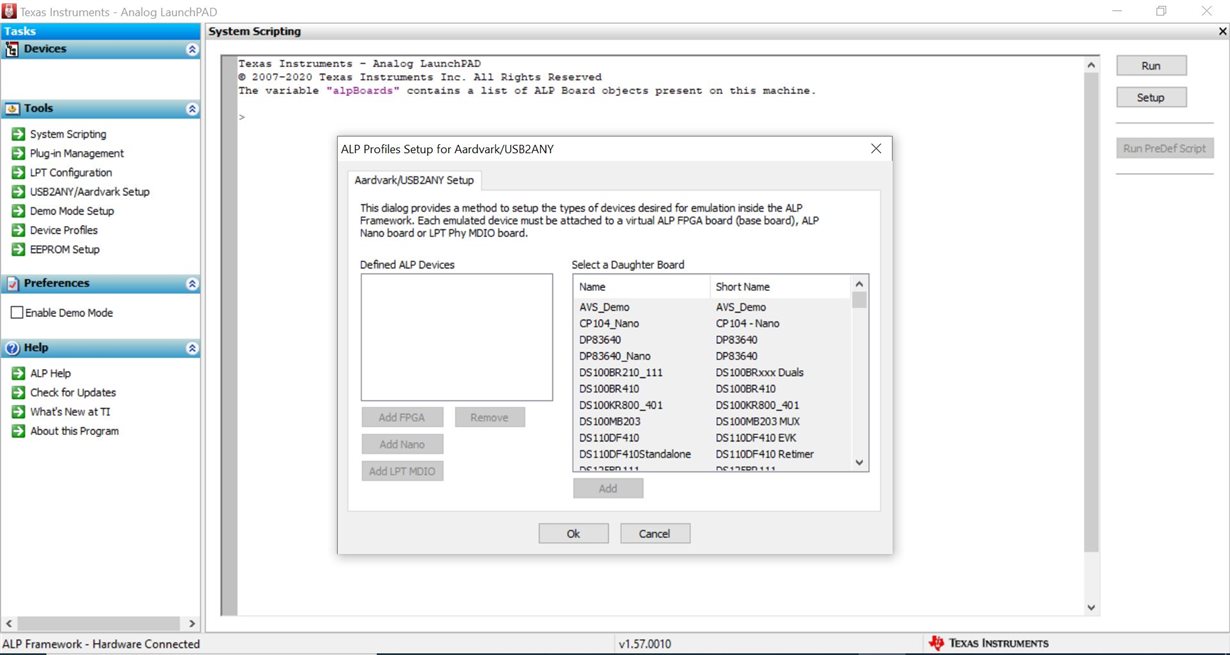Open Device Profiles link

point(64,230)
